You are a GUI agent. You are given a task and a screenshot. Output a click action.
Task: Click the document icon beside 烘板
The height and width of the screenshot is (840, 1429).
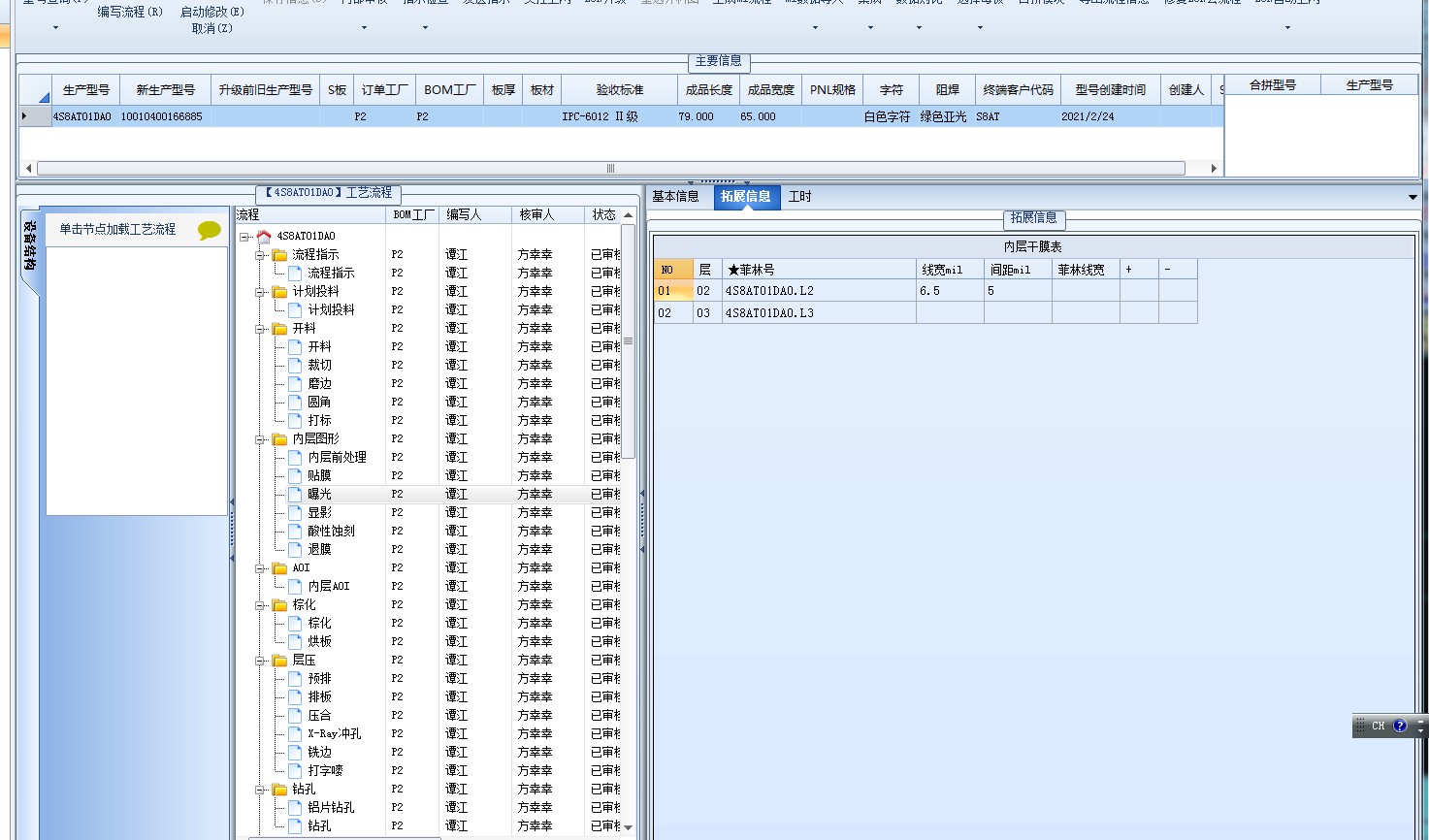[x=295, y=642]
